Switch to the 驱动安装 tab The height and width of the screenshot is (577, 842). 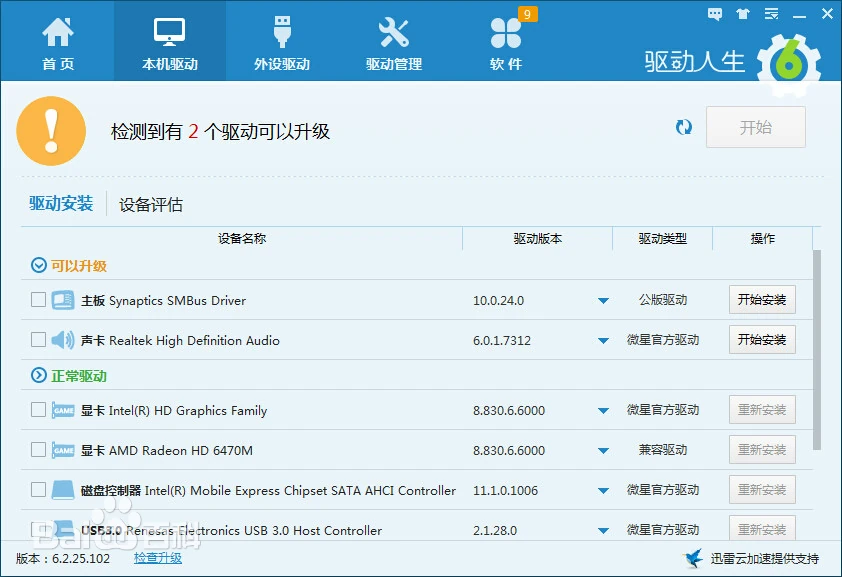click(60, 204)
